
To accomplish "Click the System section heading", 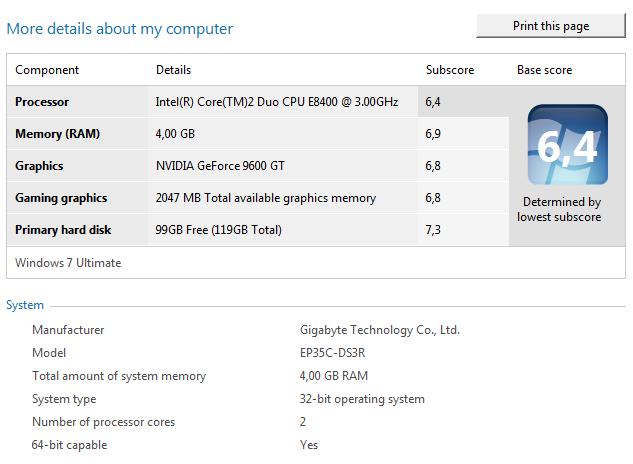I will tap(25, 305).
